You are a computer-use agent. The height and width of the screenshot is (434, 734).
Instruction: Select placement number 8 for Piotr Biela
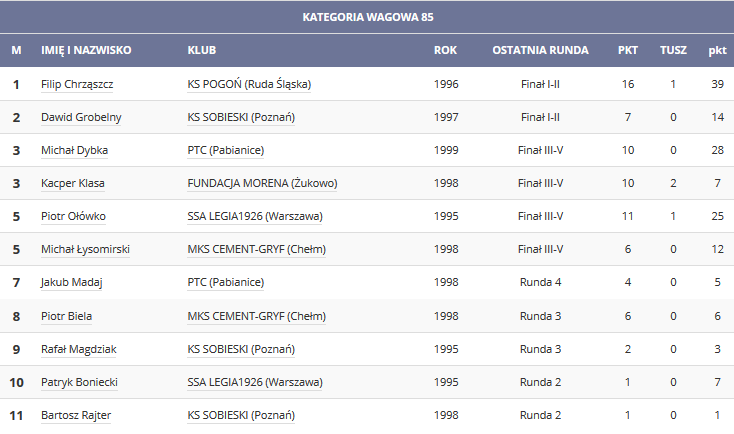16,316
